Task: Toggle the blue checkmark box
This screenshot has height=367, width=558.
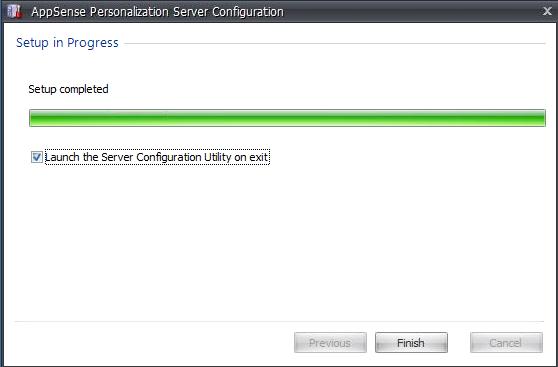Action: point(37,157)
